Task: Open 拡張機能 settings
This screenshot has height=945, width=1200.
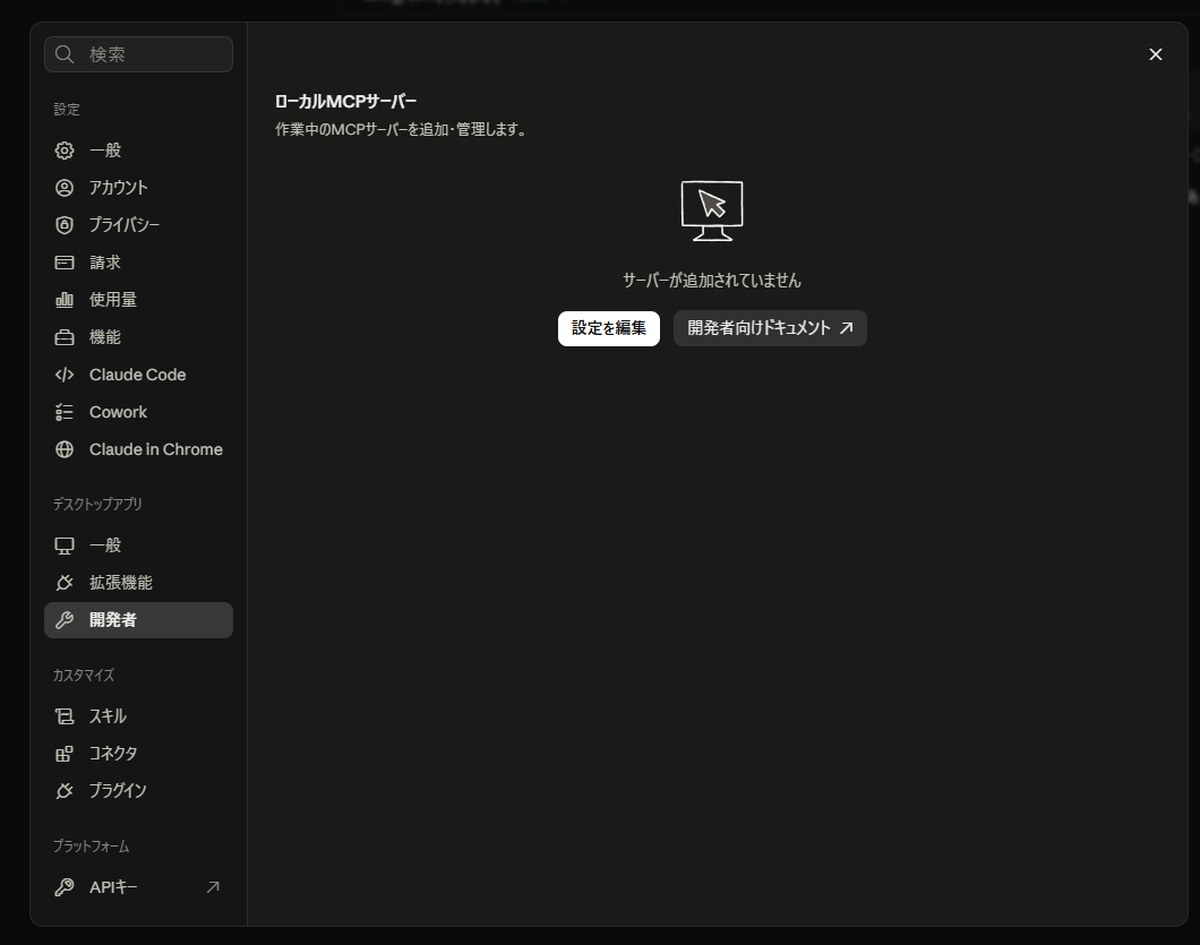Action: tap(138, 582)
